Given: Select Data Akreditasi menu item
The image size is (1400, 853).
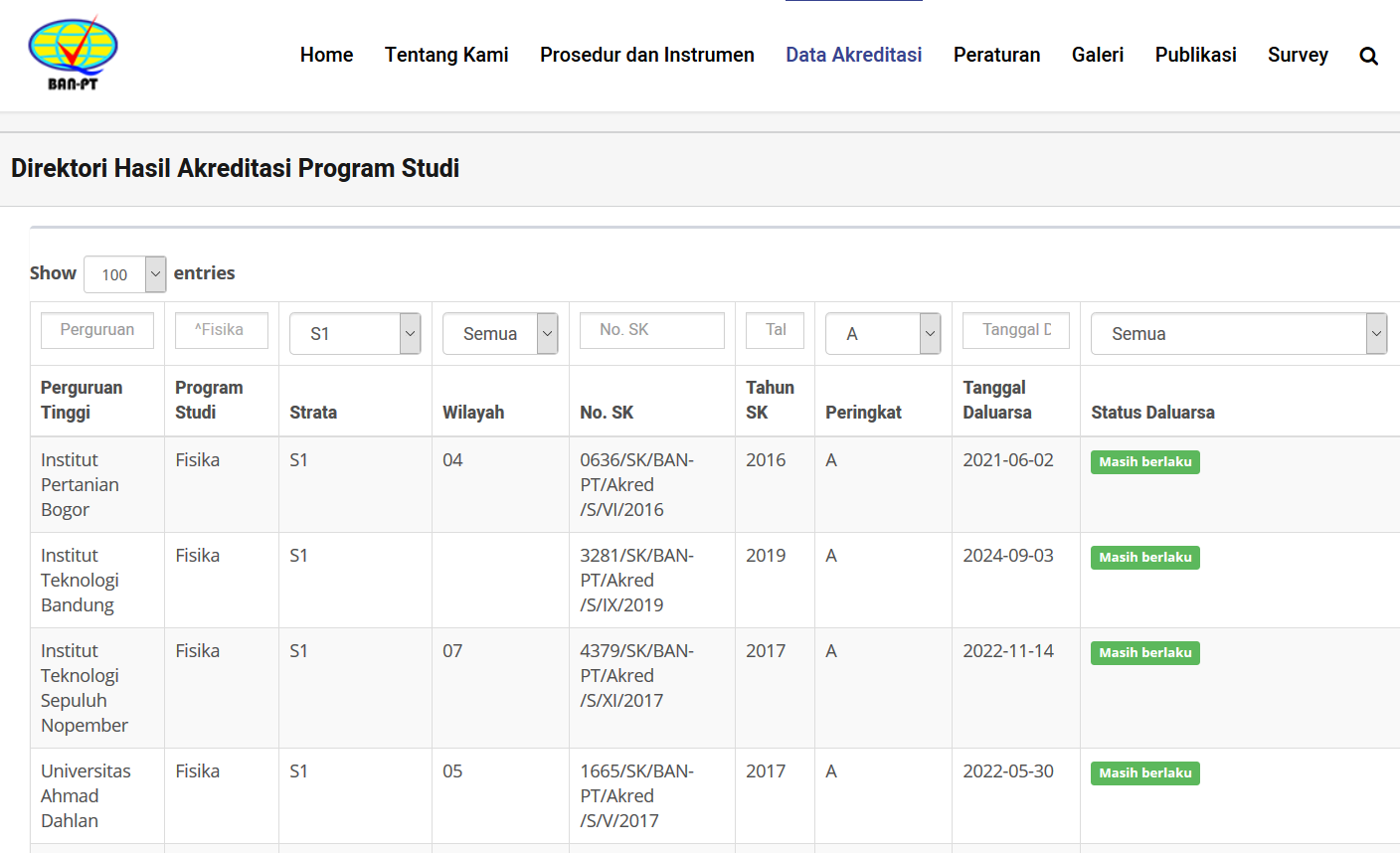Looking at the screenshot, I should tap(854, 55).
